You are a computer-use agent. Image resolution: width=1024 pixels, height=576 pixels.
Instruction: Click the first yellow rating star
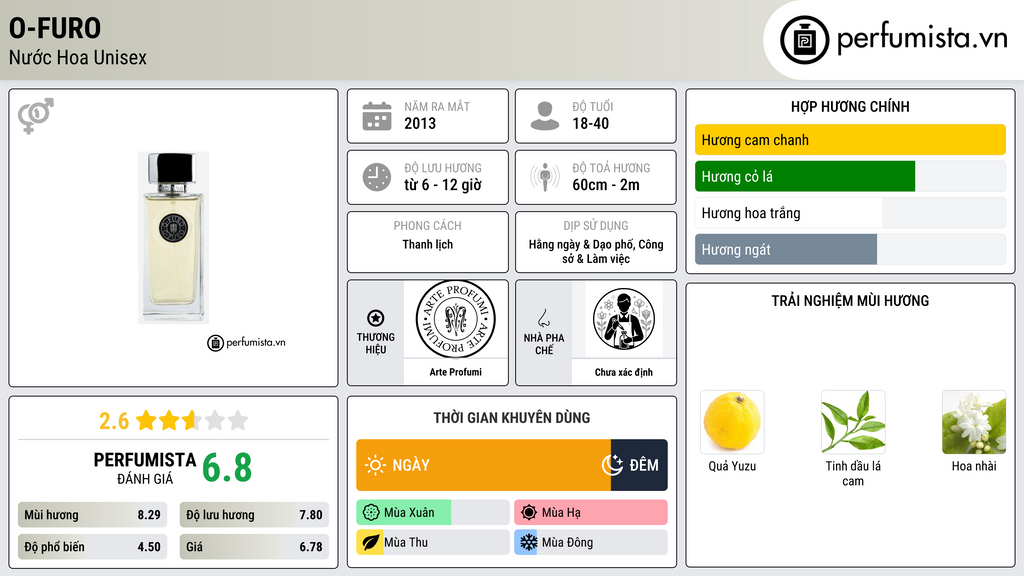pyautogui.click(x=146, y=420)
